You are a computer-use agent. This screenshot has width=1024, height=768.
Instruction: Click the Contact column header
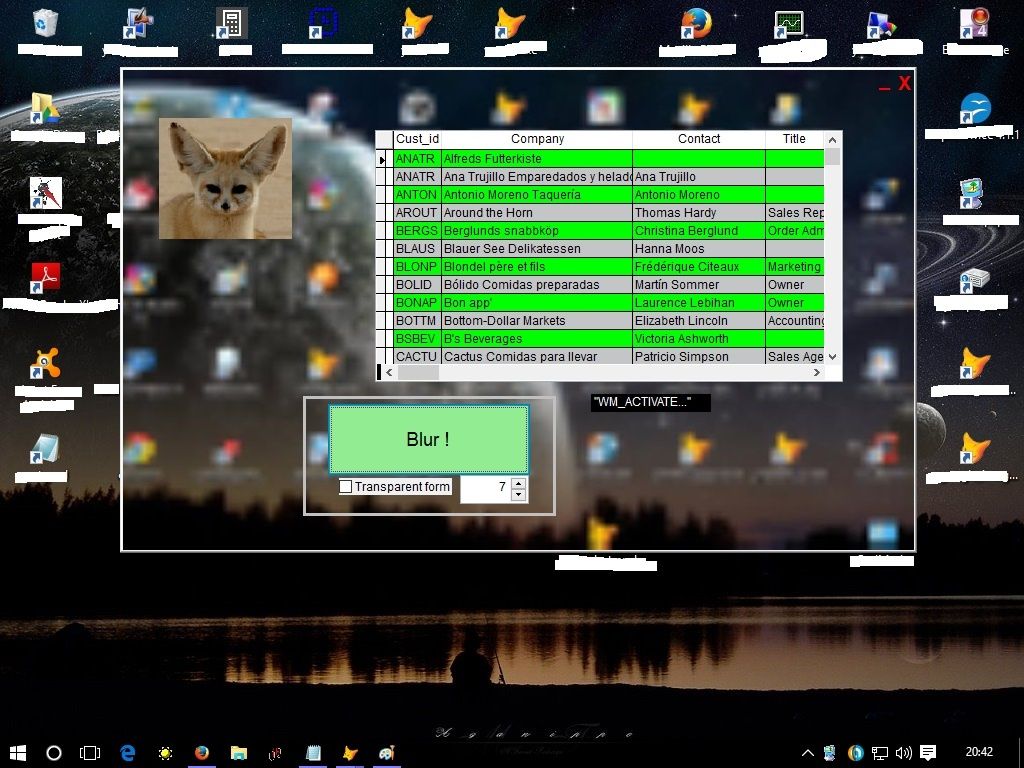point(699,138)
